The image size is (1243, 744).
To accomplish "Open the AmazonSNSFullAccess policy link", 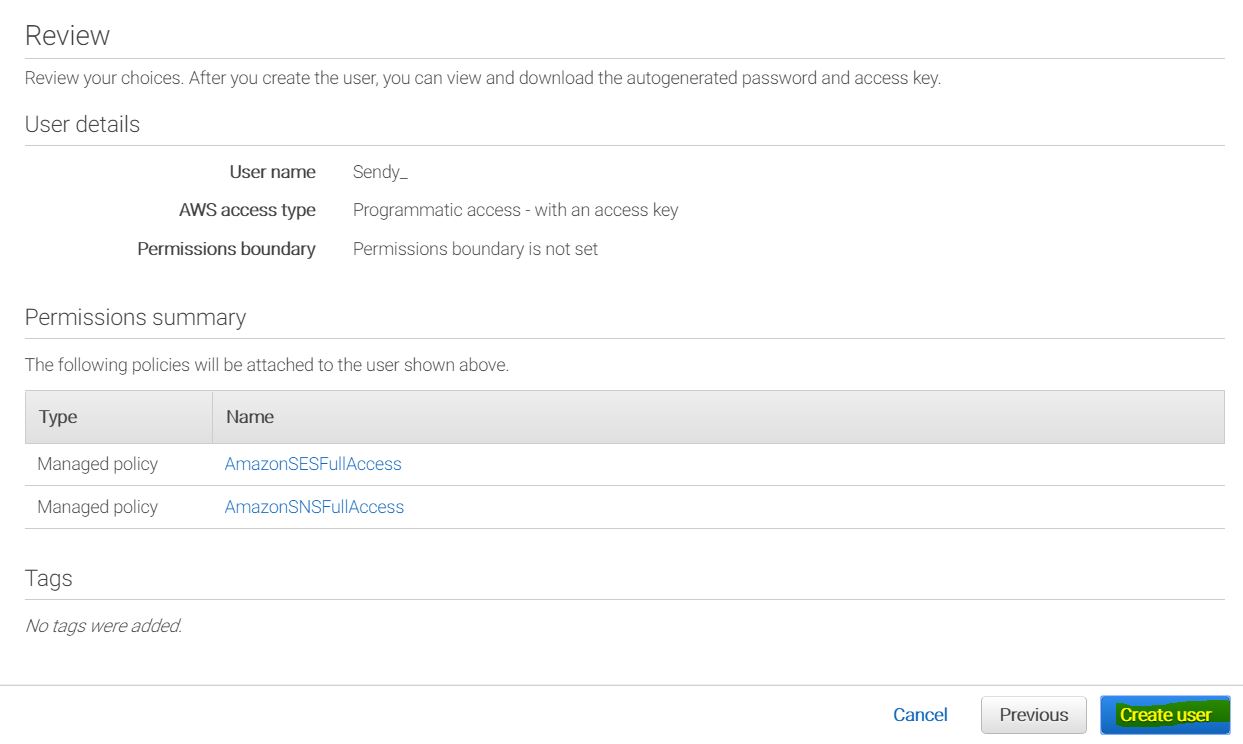I will pos(314,507).
